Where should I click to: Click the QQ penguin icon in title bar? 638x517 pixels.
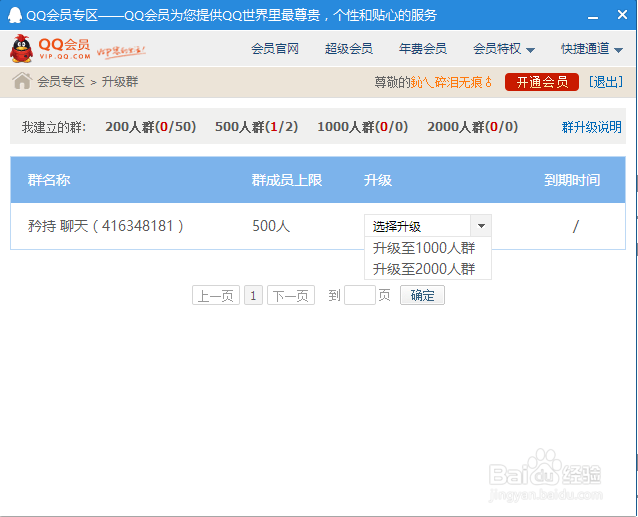click(x=15, y=15)
